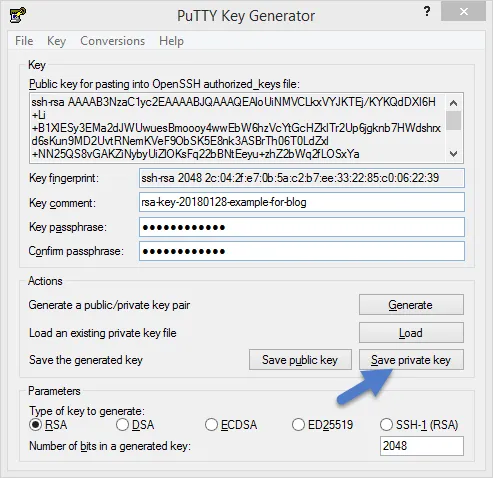The height and width of the screenshot is (478, 493).
Task: Click the Generate button
Action: [x=411, y=305]
